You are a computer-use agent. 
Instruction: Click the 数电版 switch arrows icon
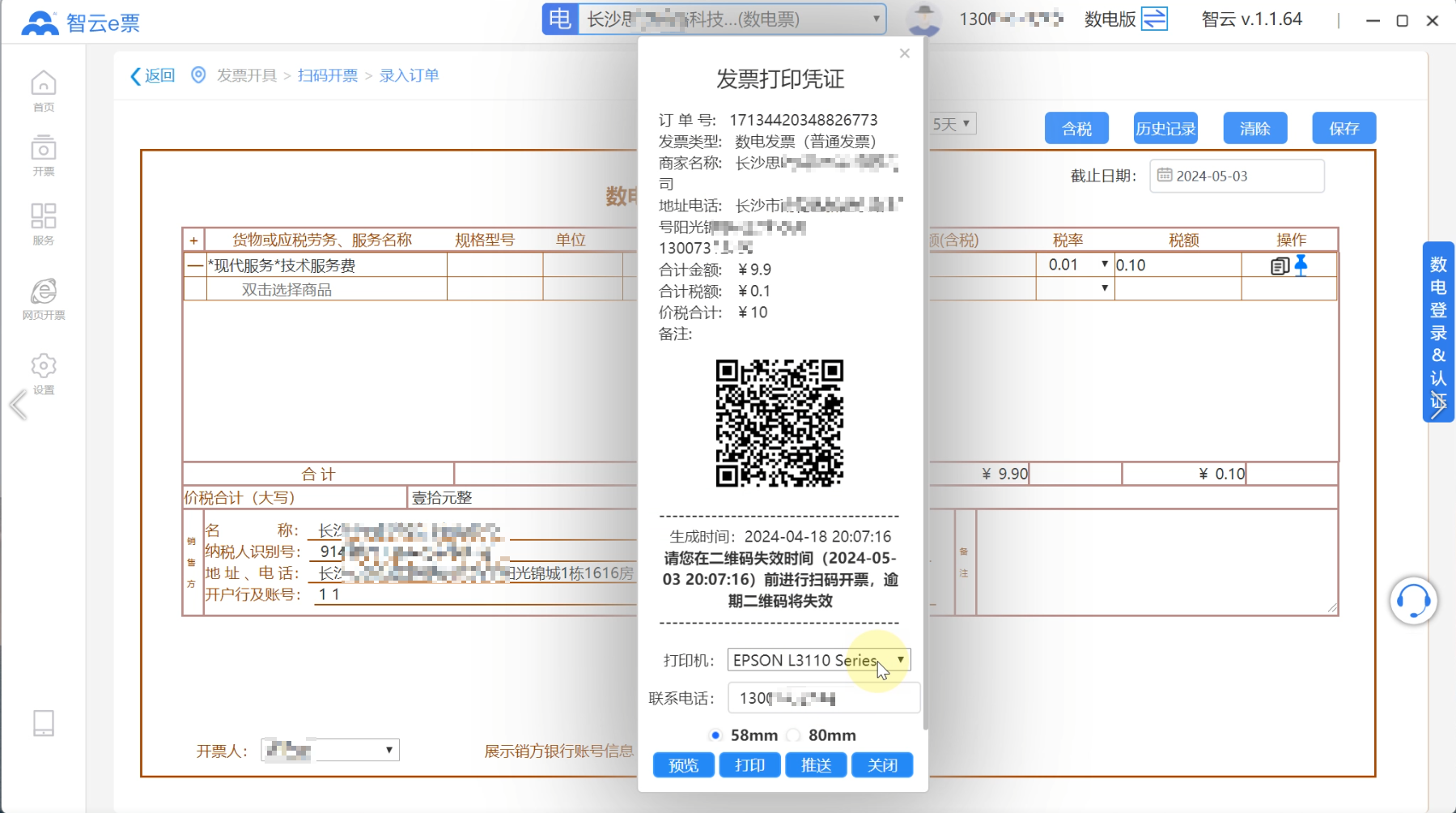(x=1154, y=19)
